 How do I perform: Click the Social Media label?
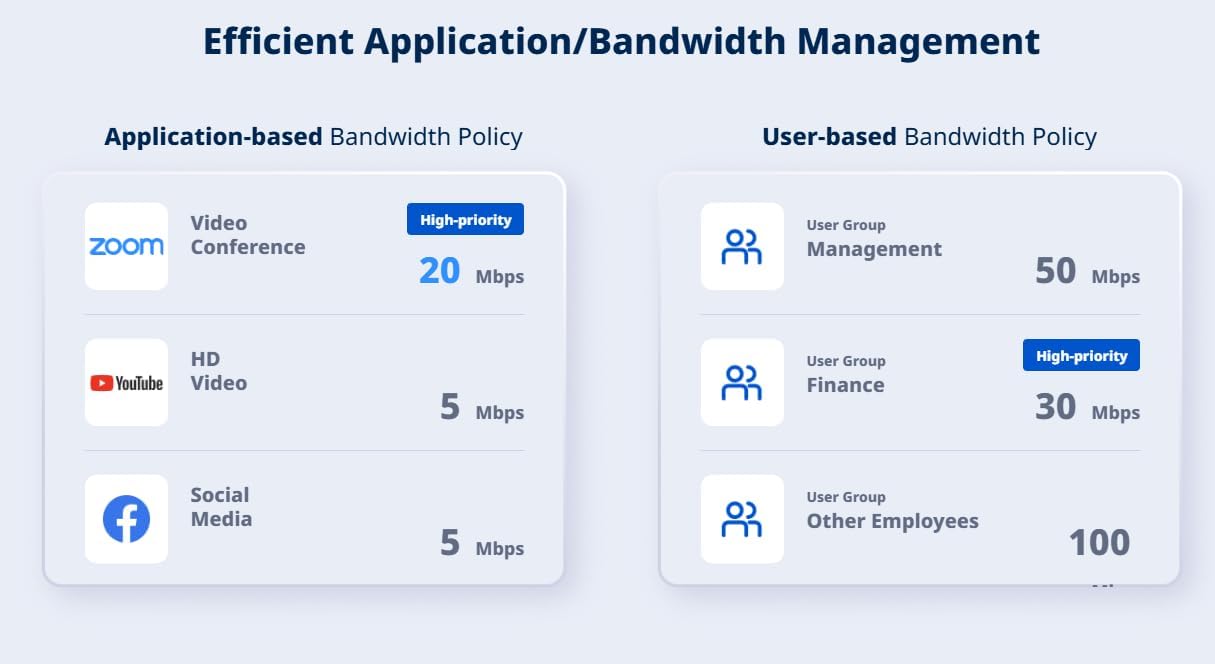click(x=221, y=507)
